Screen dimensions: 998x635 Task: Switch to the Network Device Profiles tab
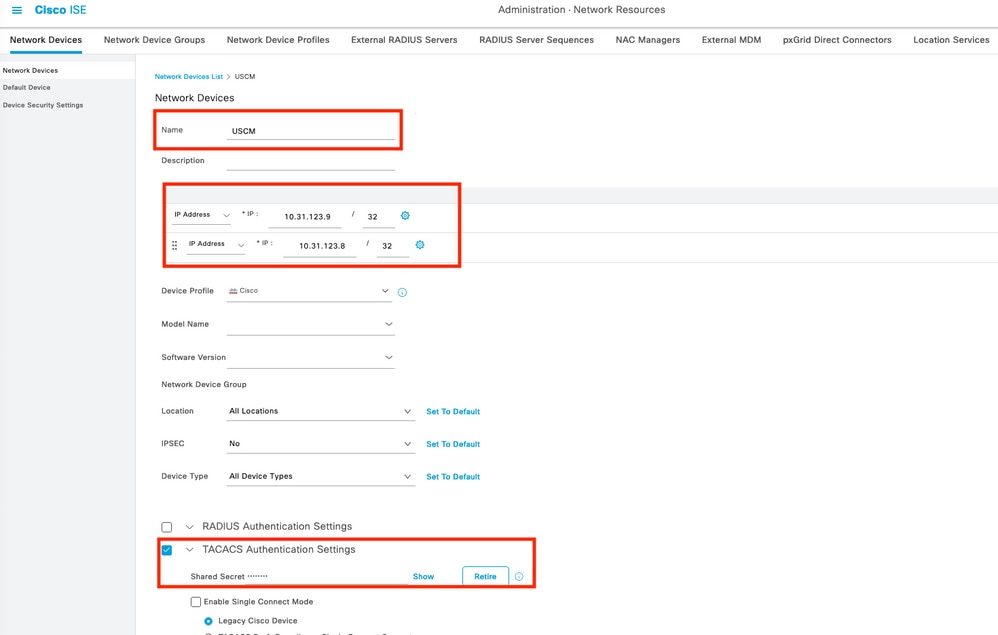[277, 40]
